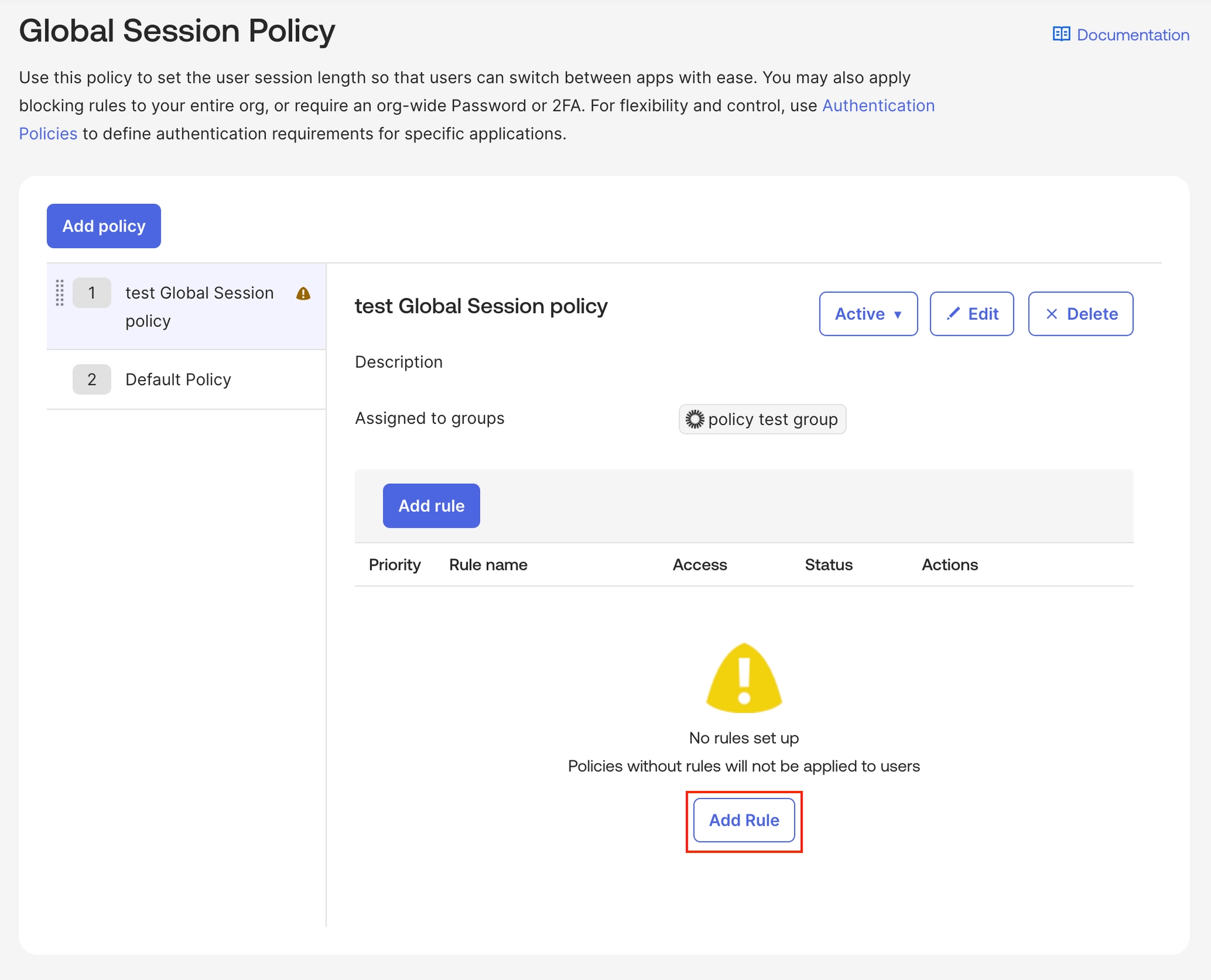Click the Rule name column header
The width and height of the screenshot is (1211, 980).
click(x=488, y=564)
